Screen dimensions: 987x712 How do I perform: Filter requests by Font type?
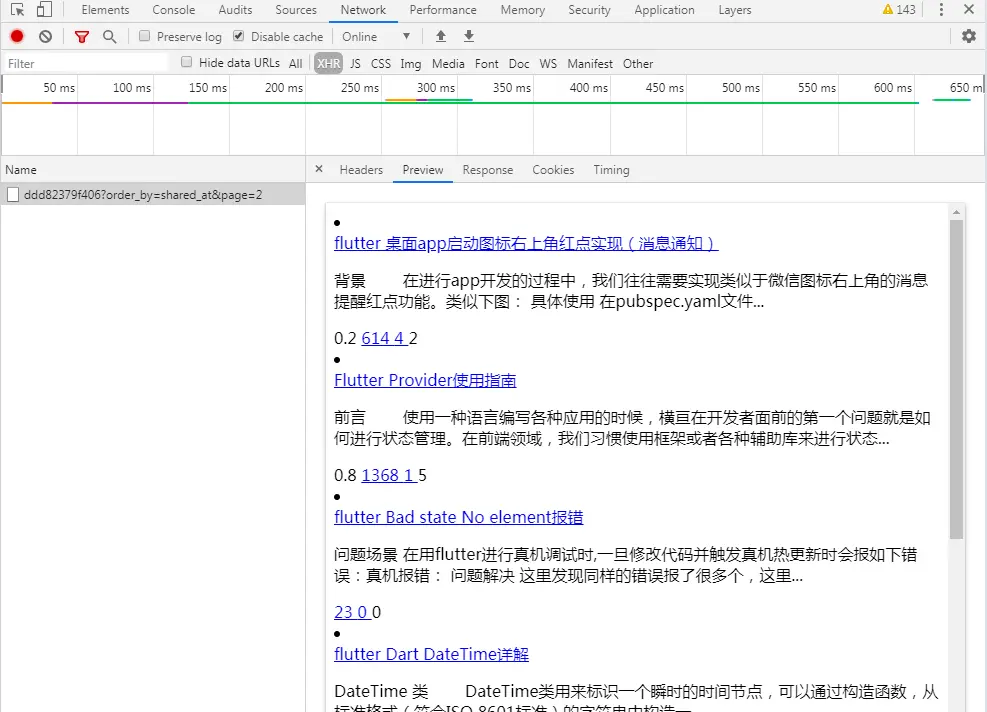click(487, 64)
